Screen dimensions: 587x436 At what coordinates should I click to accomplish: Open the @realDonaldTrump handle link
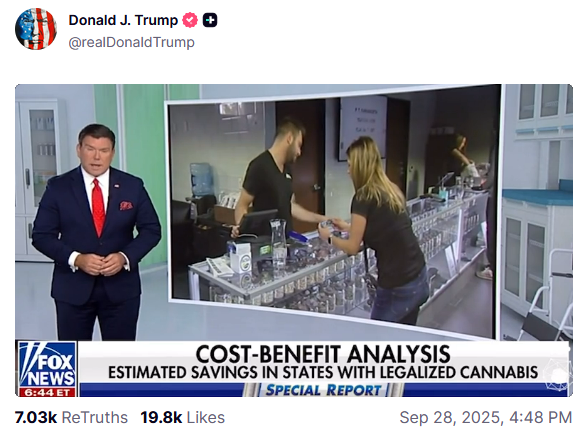pos(131,42)
